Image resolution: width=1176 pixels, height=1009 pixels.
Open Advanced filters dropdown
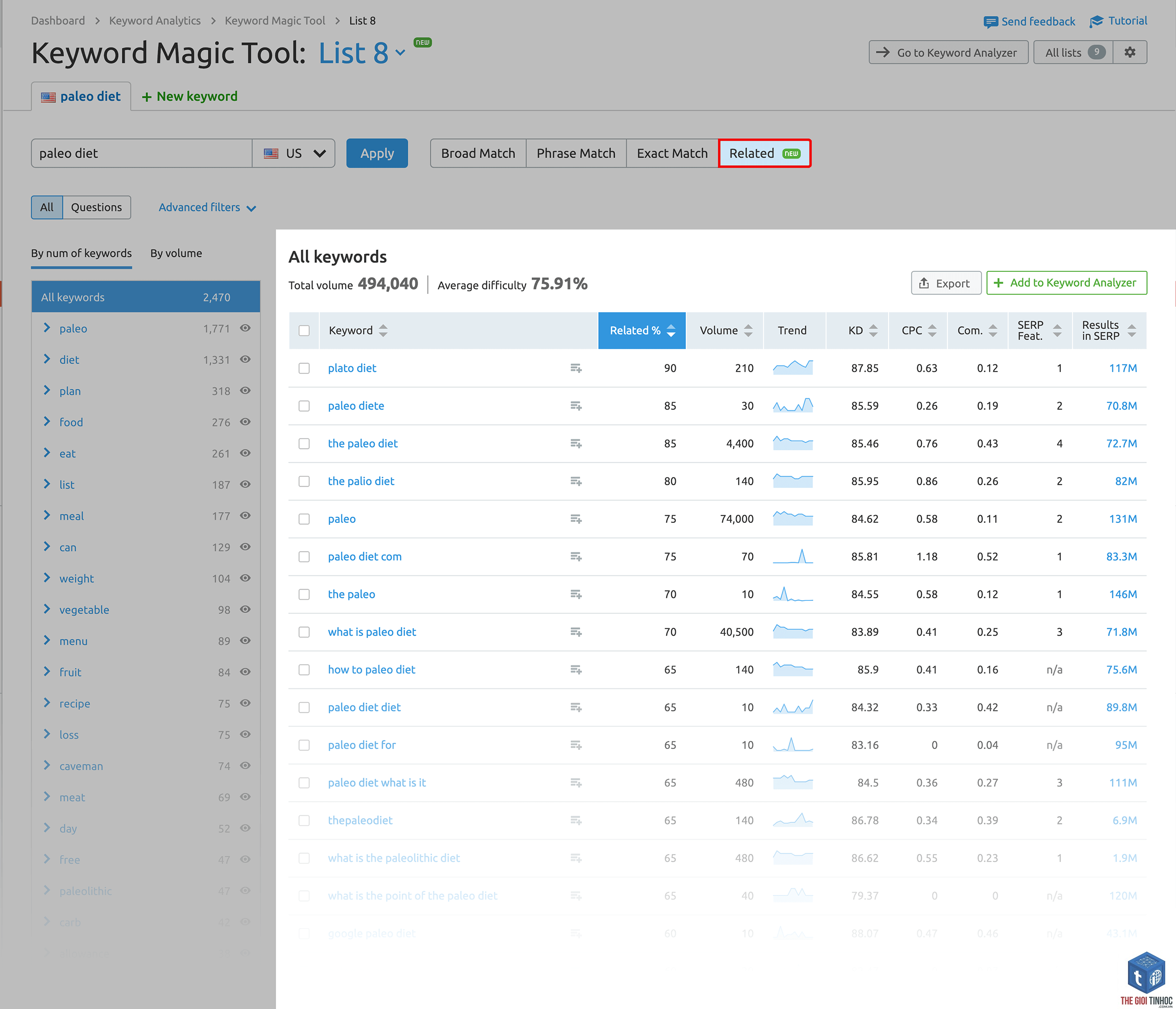pyautogui.click(x=207, y=208)
